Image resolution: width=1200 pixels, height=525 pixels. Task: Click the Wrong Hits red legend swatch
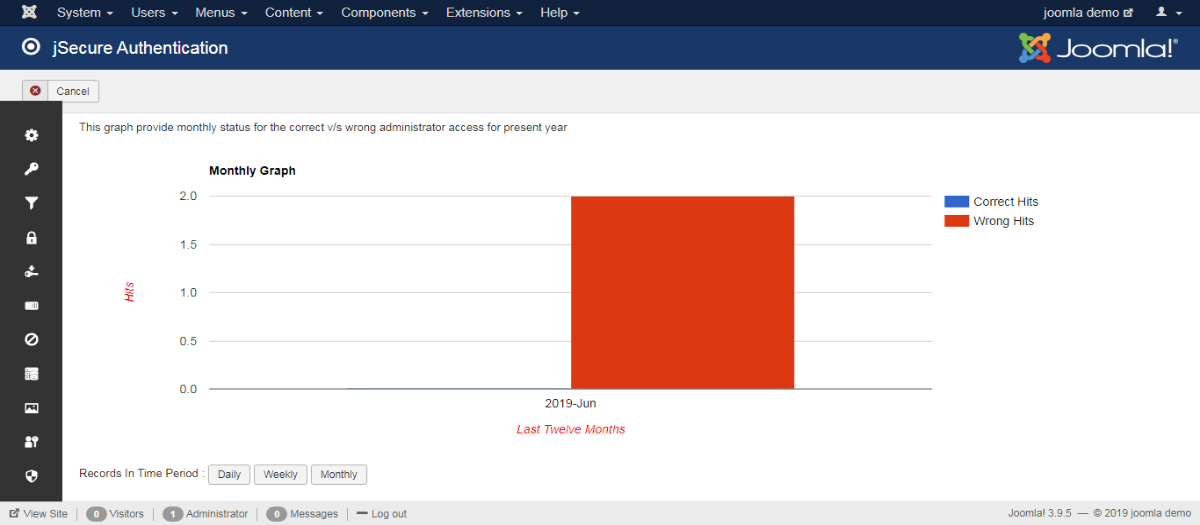(957, 221)
